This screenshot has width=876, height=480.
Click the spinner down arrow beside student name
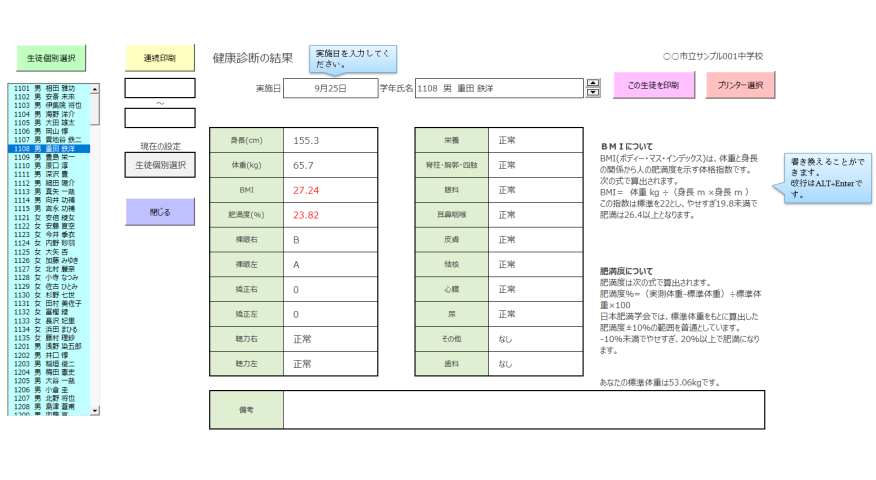click(x=592, y=93)
